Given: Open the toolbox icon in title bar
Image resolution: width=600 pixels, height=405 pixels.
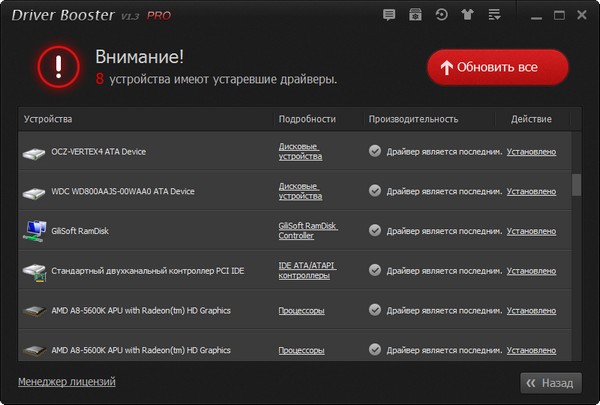Looking at the screenshot, I should pyautogui.click(x=415, y=15).
